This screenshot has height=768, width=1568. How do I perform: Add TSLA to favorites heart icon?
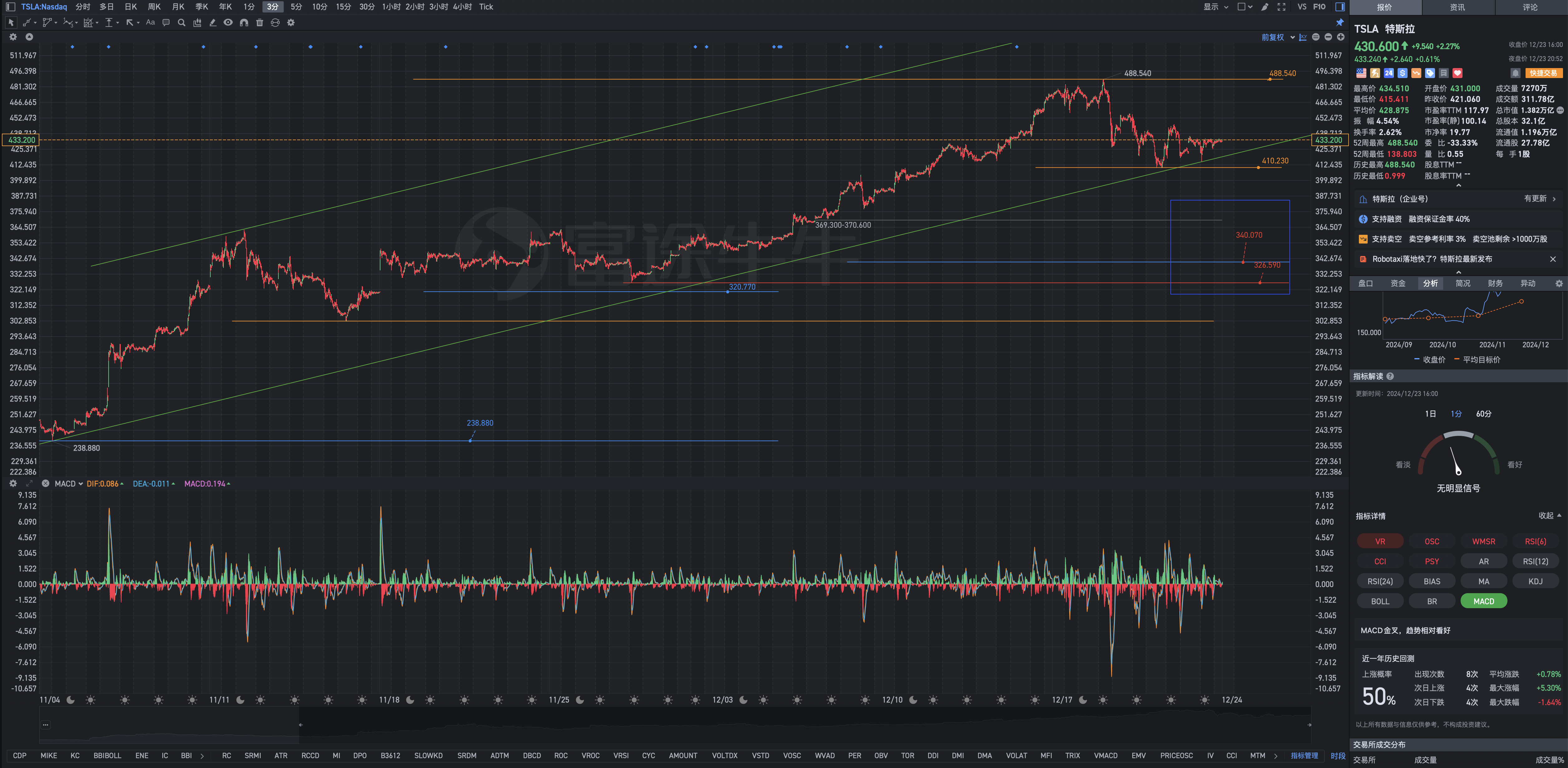[1457, 73]
